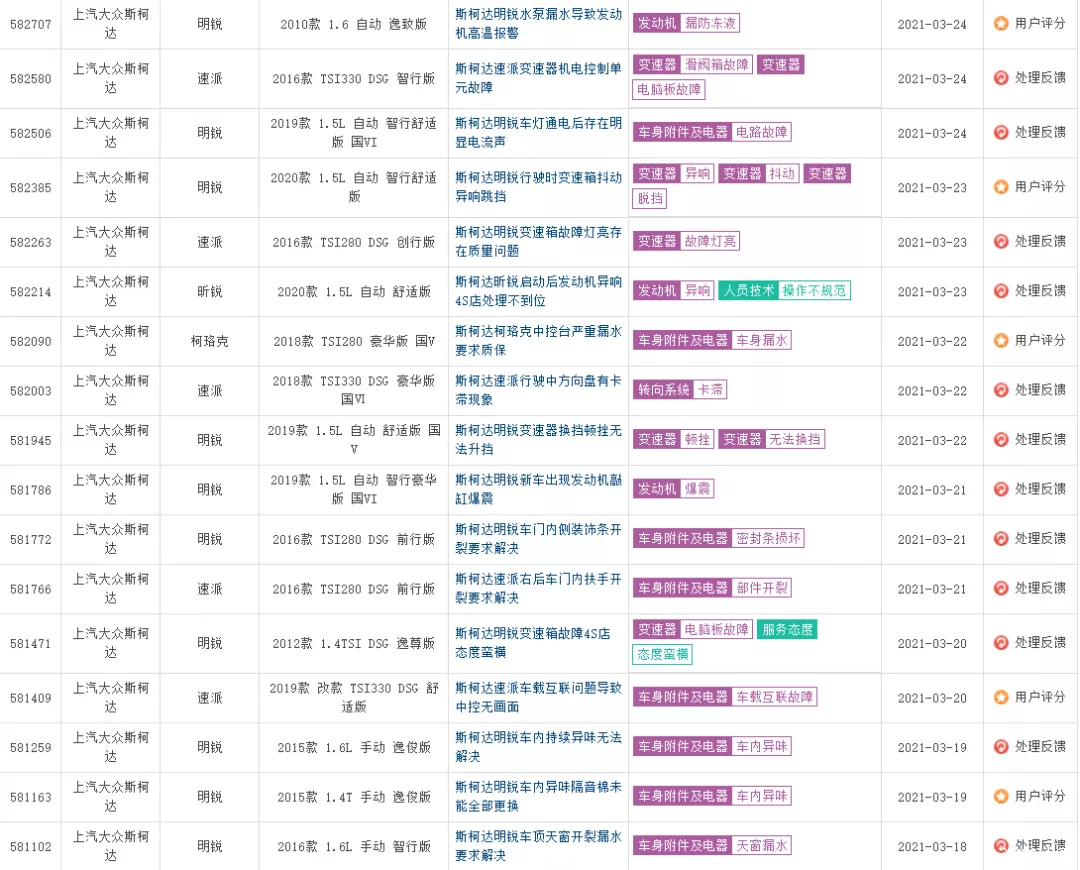Open complaint 斯柯达明锐水泵漏水导致发动机高温报警

click(x=538, y=23)
